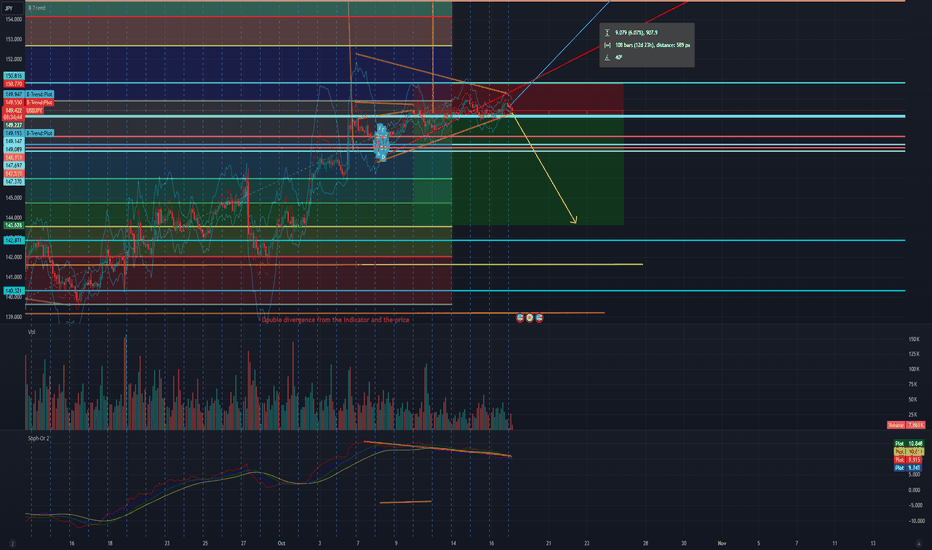The height and width of the screenshot is (550, 932).
Task: Click the 145.000 price axis label
Action: (x=14, y=198)
